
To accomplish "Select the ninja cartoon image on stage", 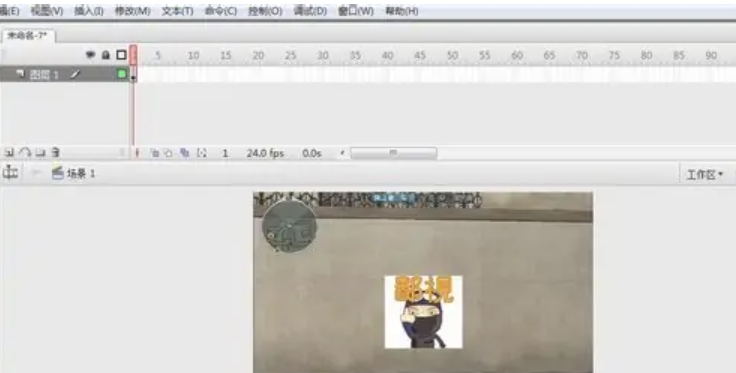I will [423, 312].
